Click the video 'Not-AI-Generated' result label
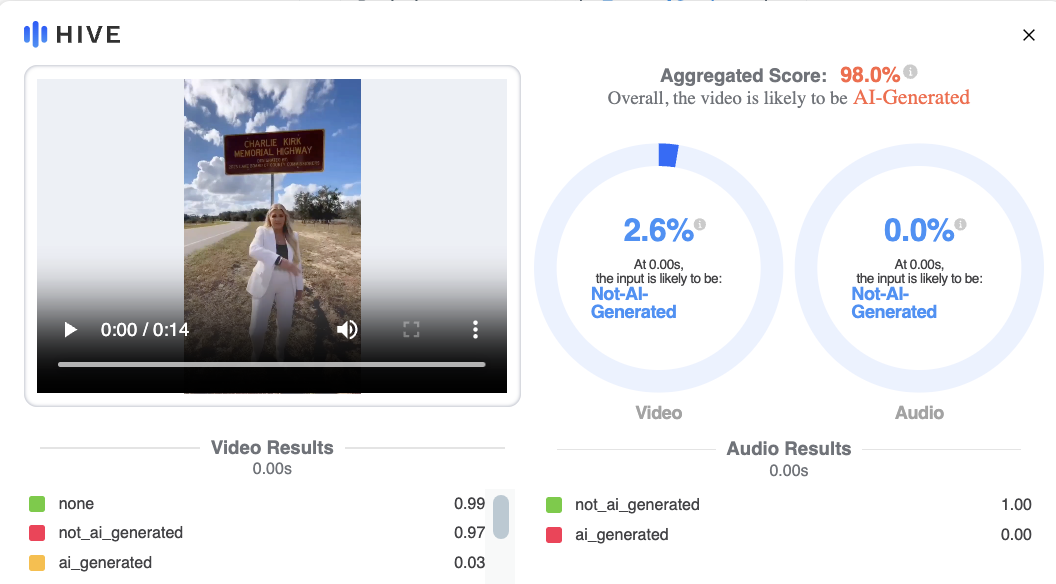 (634, 303)
